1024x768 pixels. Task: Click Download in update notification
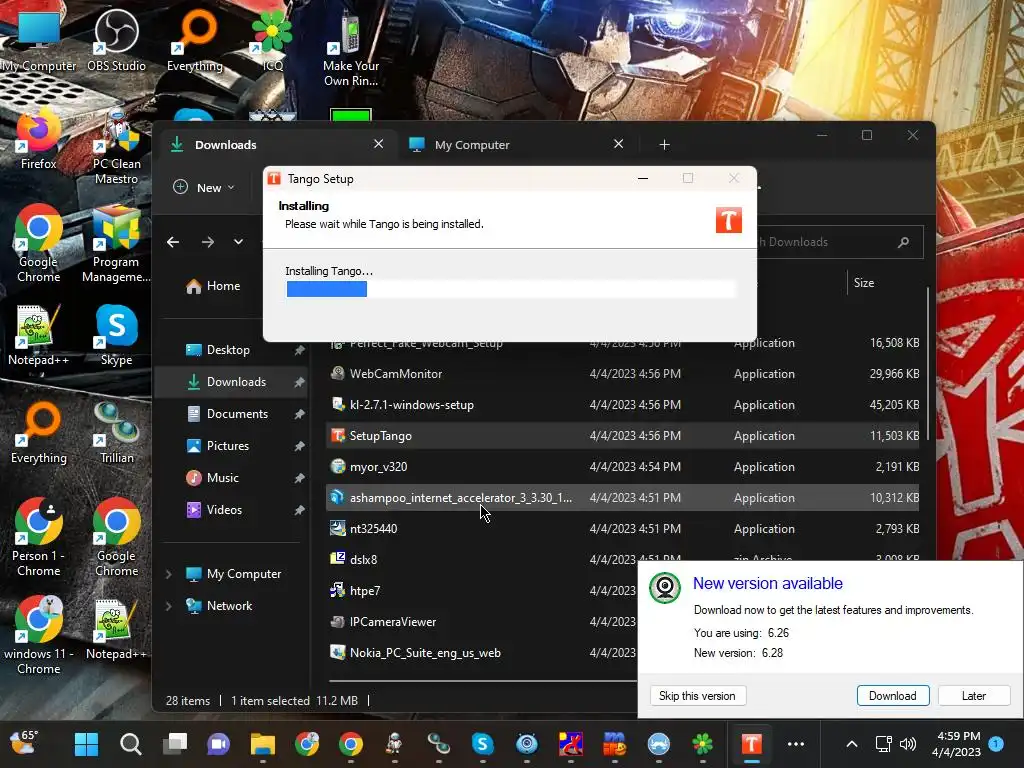(x=892, y=696)
